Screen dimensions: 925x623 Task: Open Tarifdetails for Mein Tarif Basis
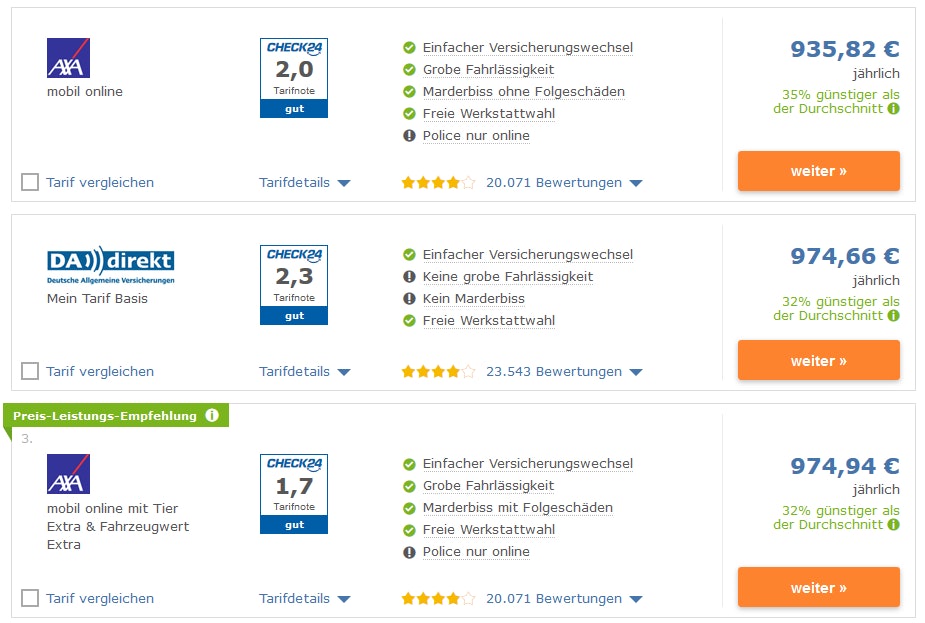click(x=304, y=372)
